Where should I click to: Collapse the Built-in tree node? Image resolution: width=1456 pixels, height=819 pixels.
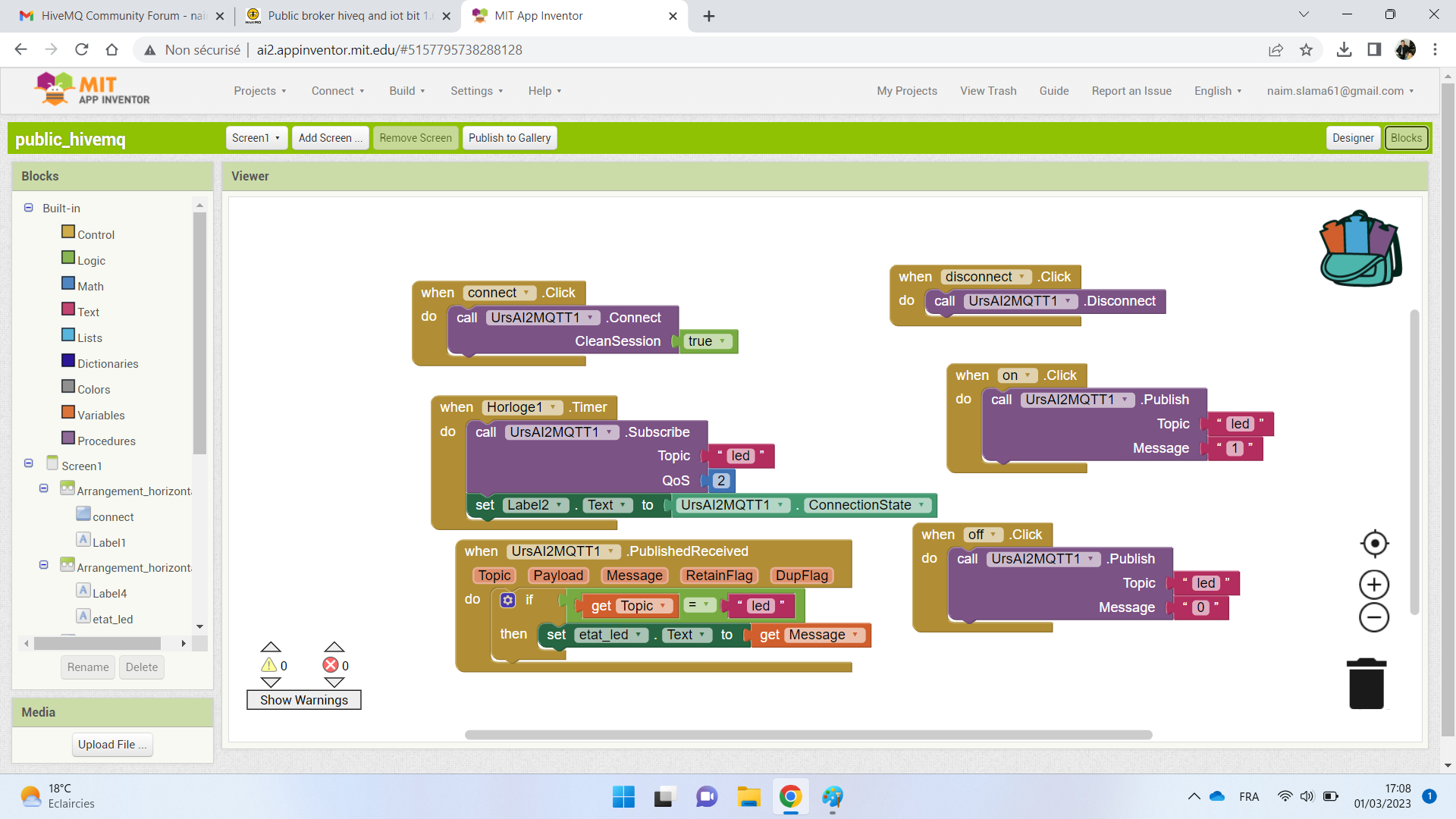coord(28,208)
